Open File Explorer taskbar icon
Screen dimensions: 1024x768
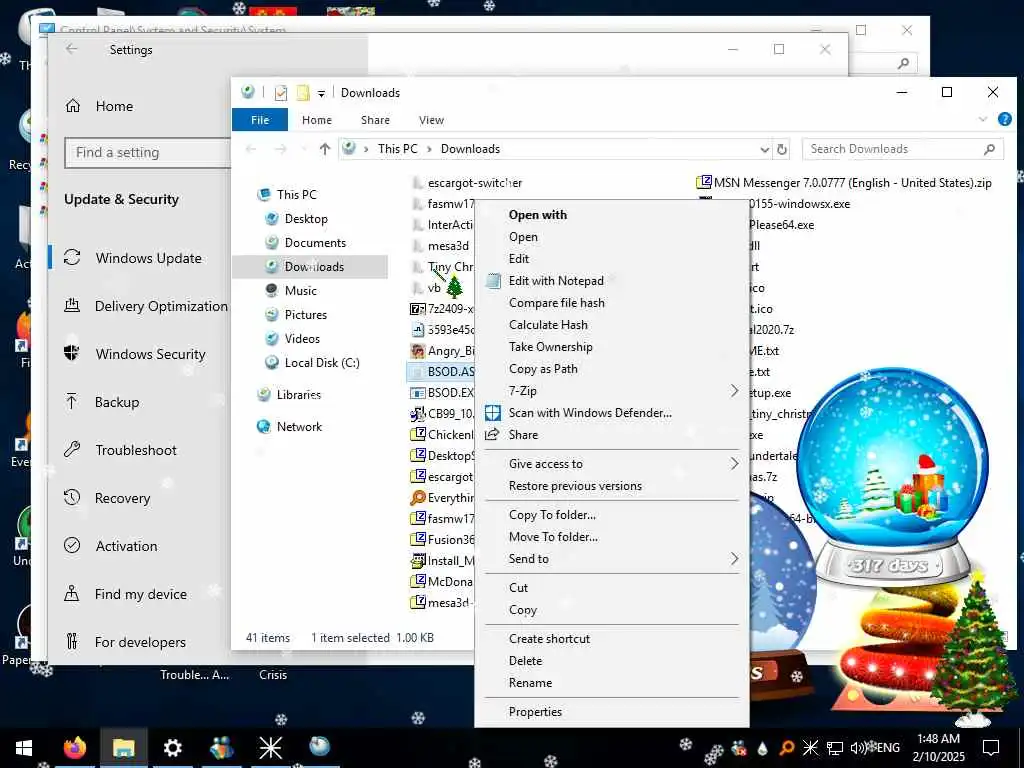pyautogui.click(x=123, y=747)
